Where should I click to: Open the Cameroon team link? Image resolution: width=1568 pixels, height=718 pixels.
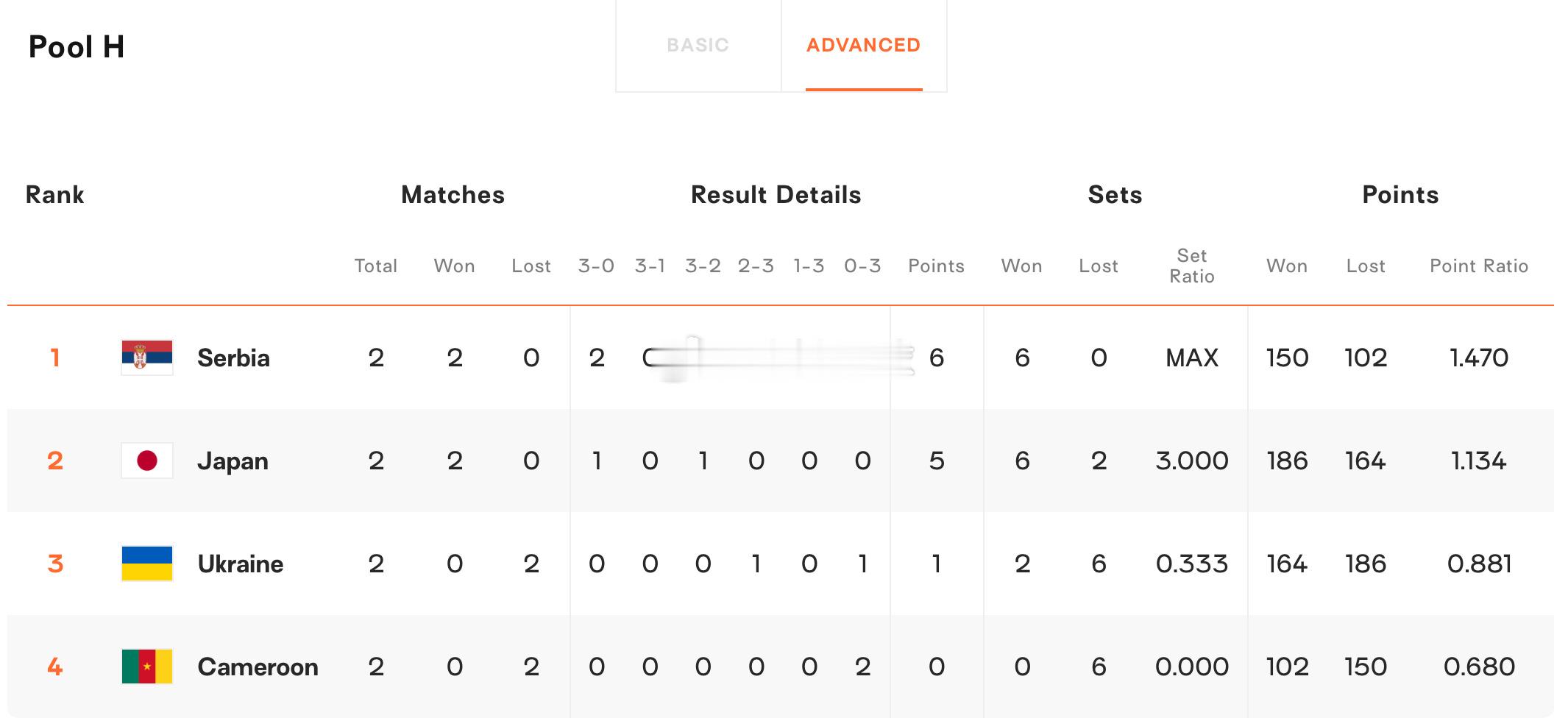[258, 667]
